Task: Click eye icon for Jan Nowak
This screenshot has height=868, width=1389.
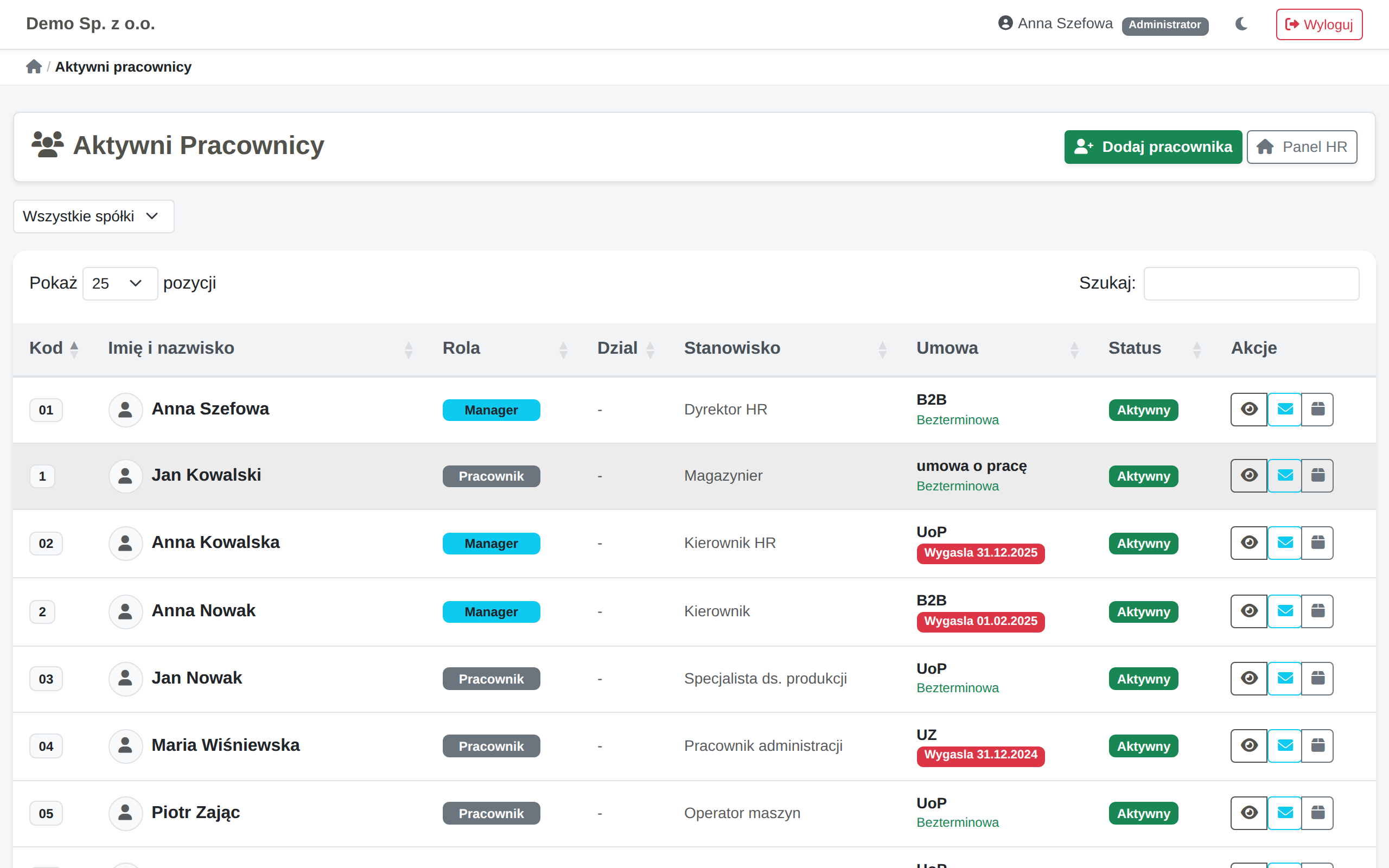Action: (1249, 678)
